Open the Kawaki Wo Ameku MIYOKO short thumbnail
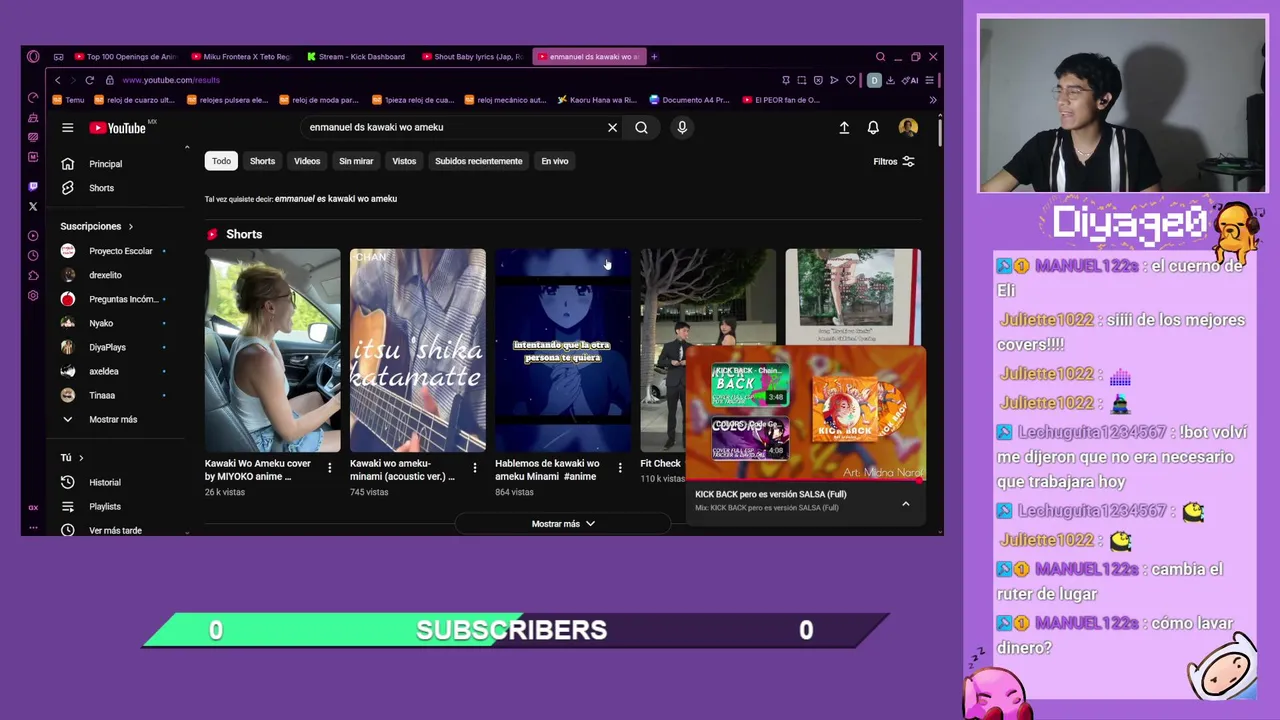Screen dimensions: 1280x720 point(273,350)
